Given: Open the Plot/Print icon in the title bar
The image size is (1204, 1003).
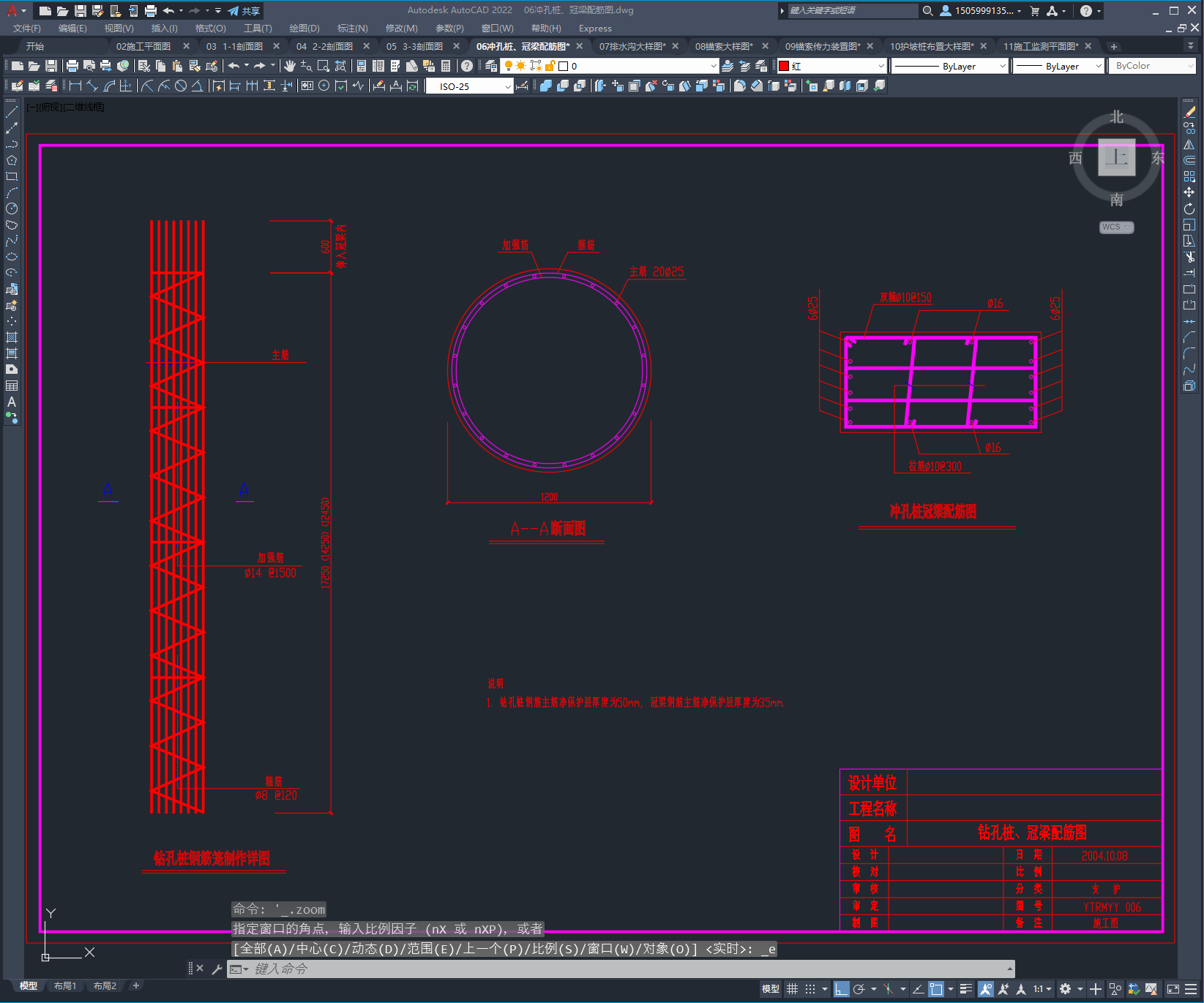Looking at the screenshot, I should [151, 11].
